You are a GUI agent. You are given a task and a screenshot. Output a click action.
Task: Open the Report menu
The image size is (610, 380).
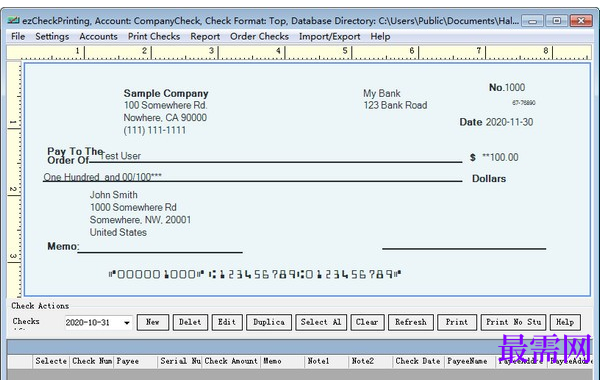205,37
